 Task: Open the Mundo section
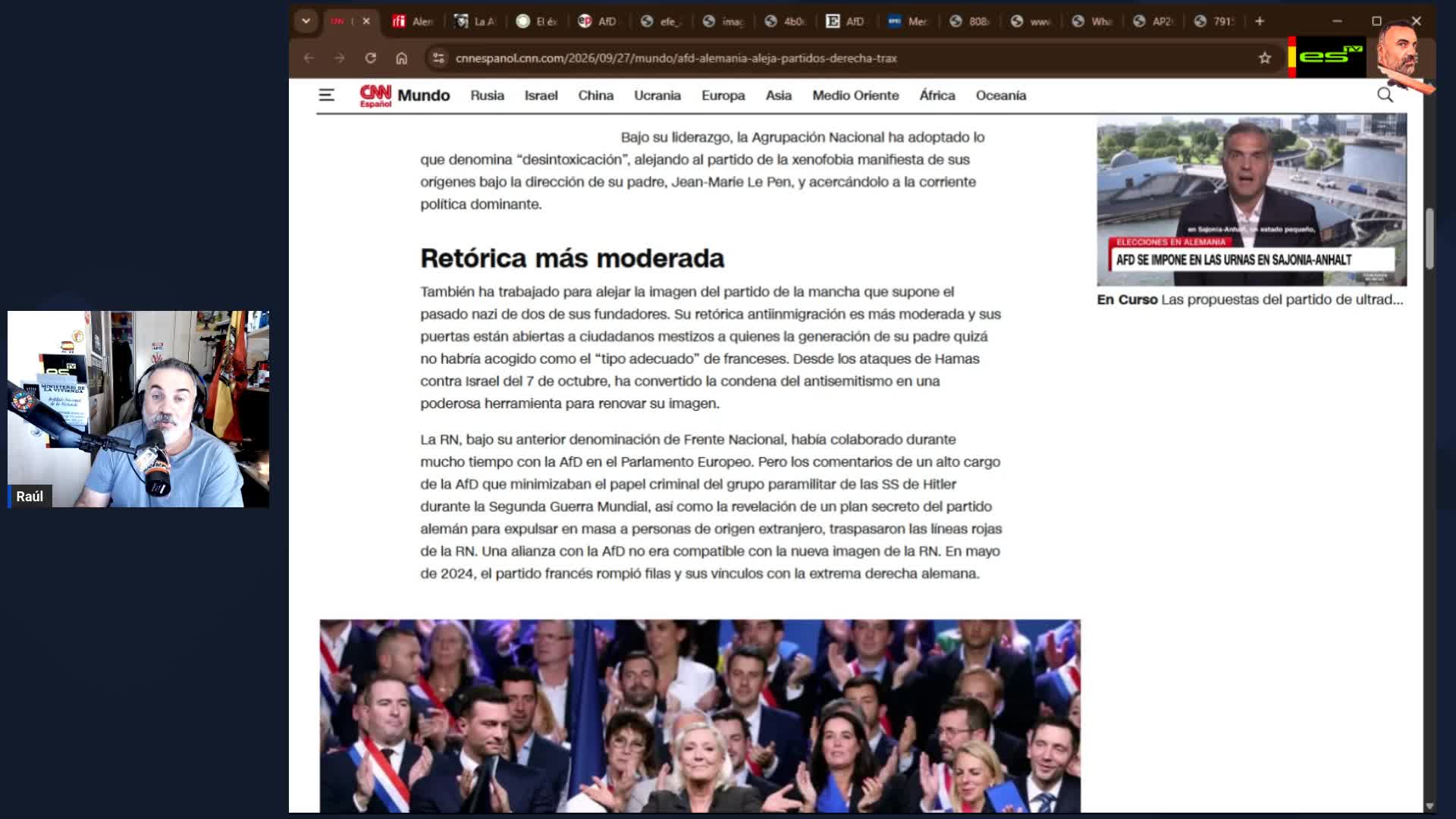pyautogui.click(x=423, y=96)
